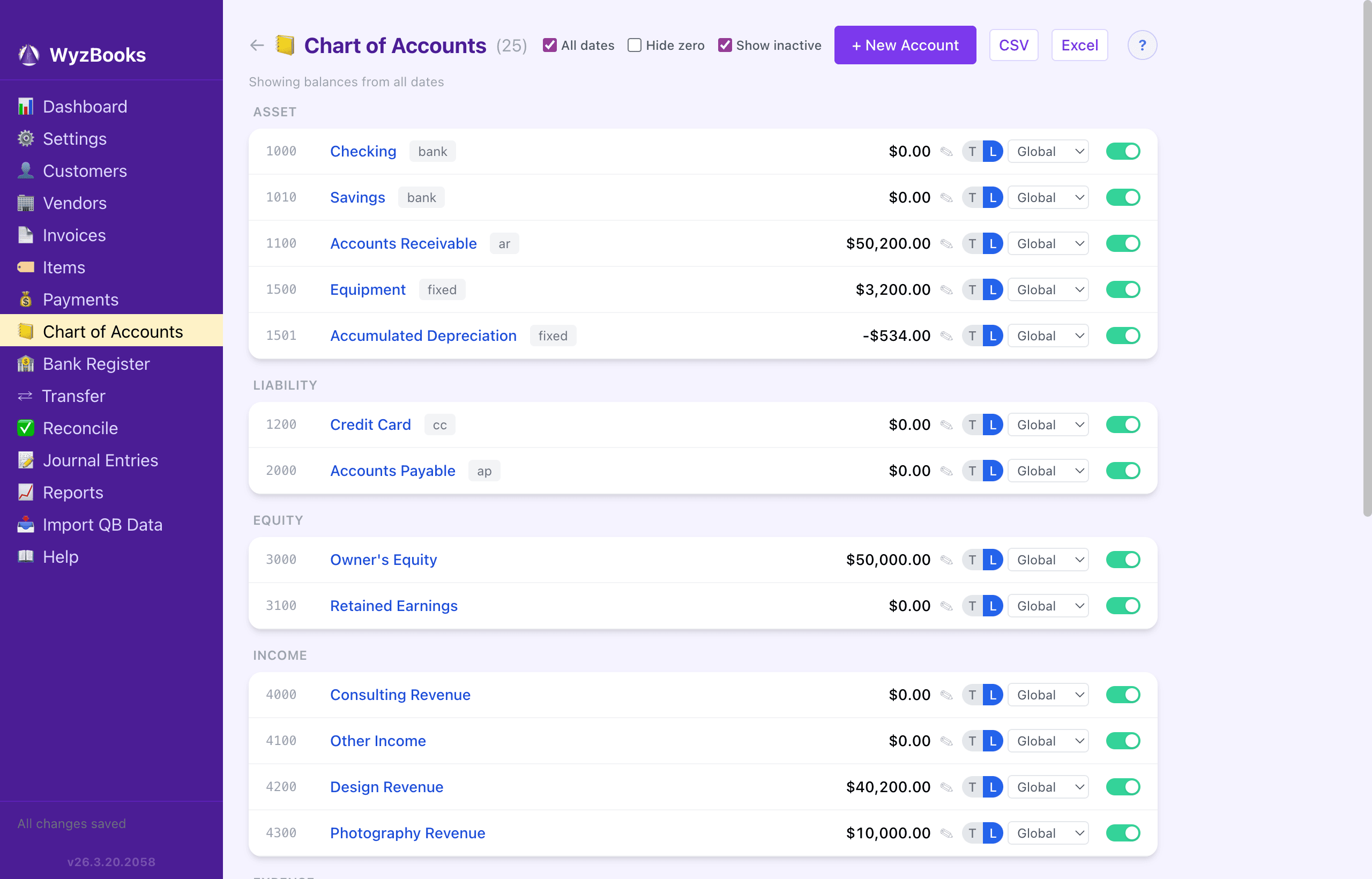Click the T badge on the Savings row

972,197
